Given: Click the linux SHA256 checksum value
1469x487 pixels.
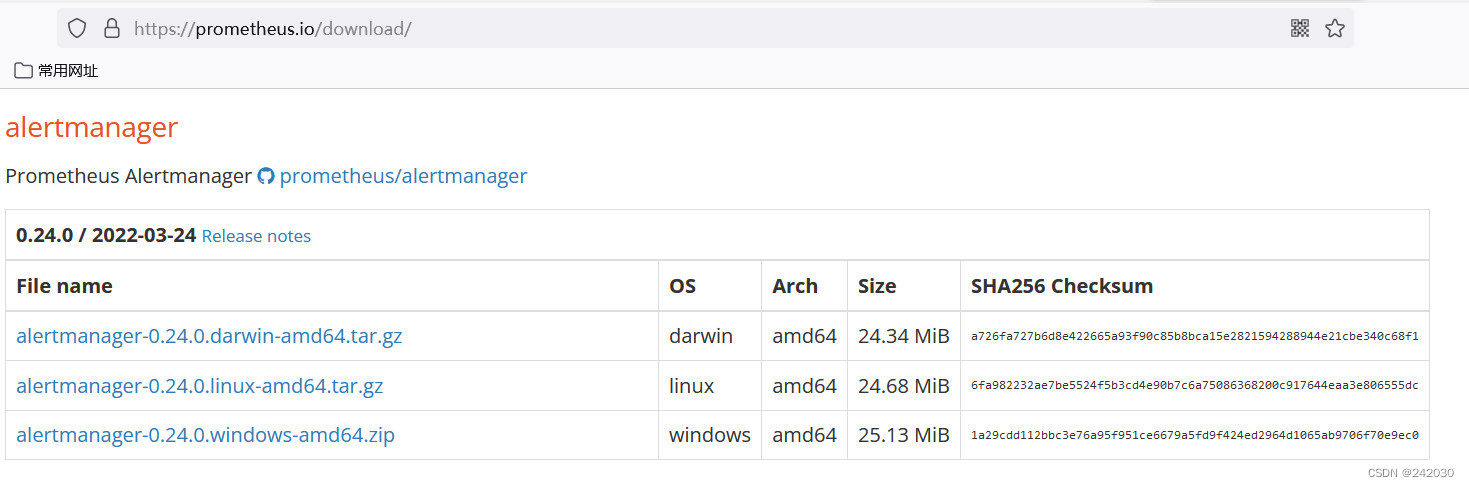Looking at the screenshot, I should coord(1194,386).
